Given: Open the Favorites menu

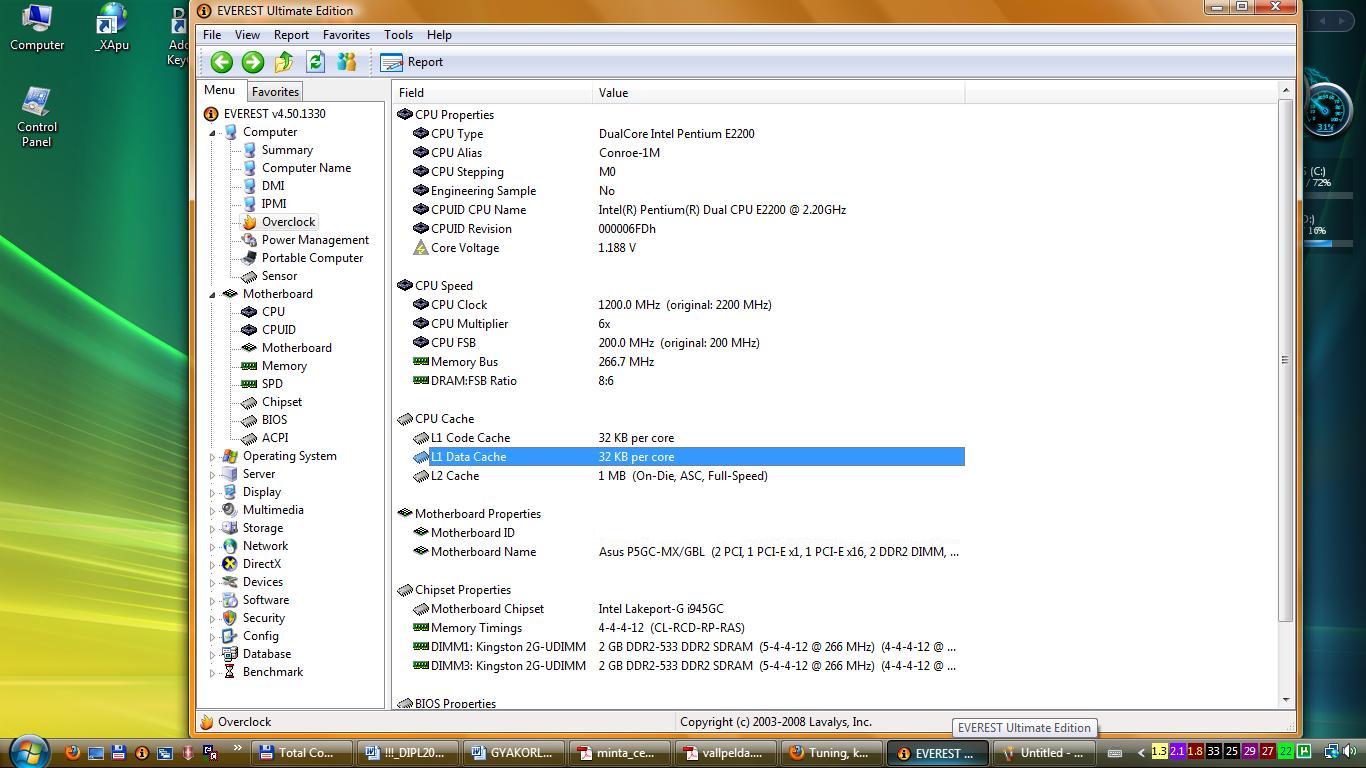Looking at the screenshot, I should coord(346,35).
